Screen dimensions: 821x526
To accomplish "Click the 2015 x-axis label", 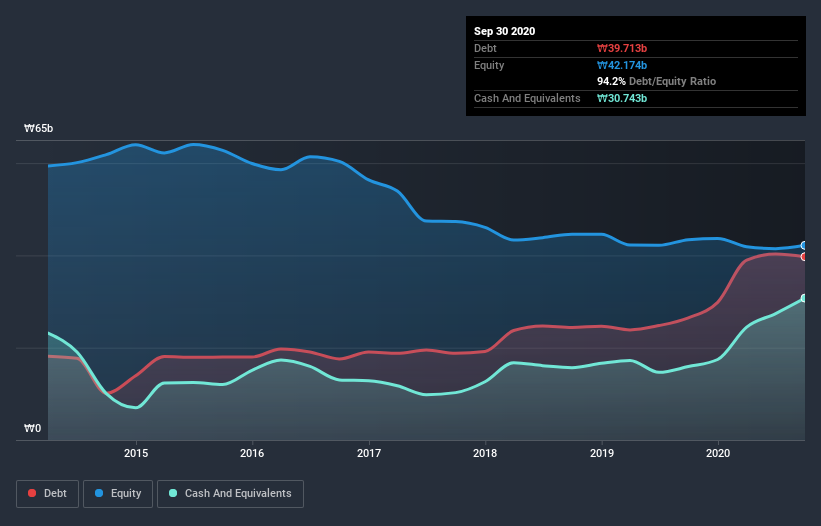I will click(x=136, y=453).
